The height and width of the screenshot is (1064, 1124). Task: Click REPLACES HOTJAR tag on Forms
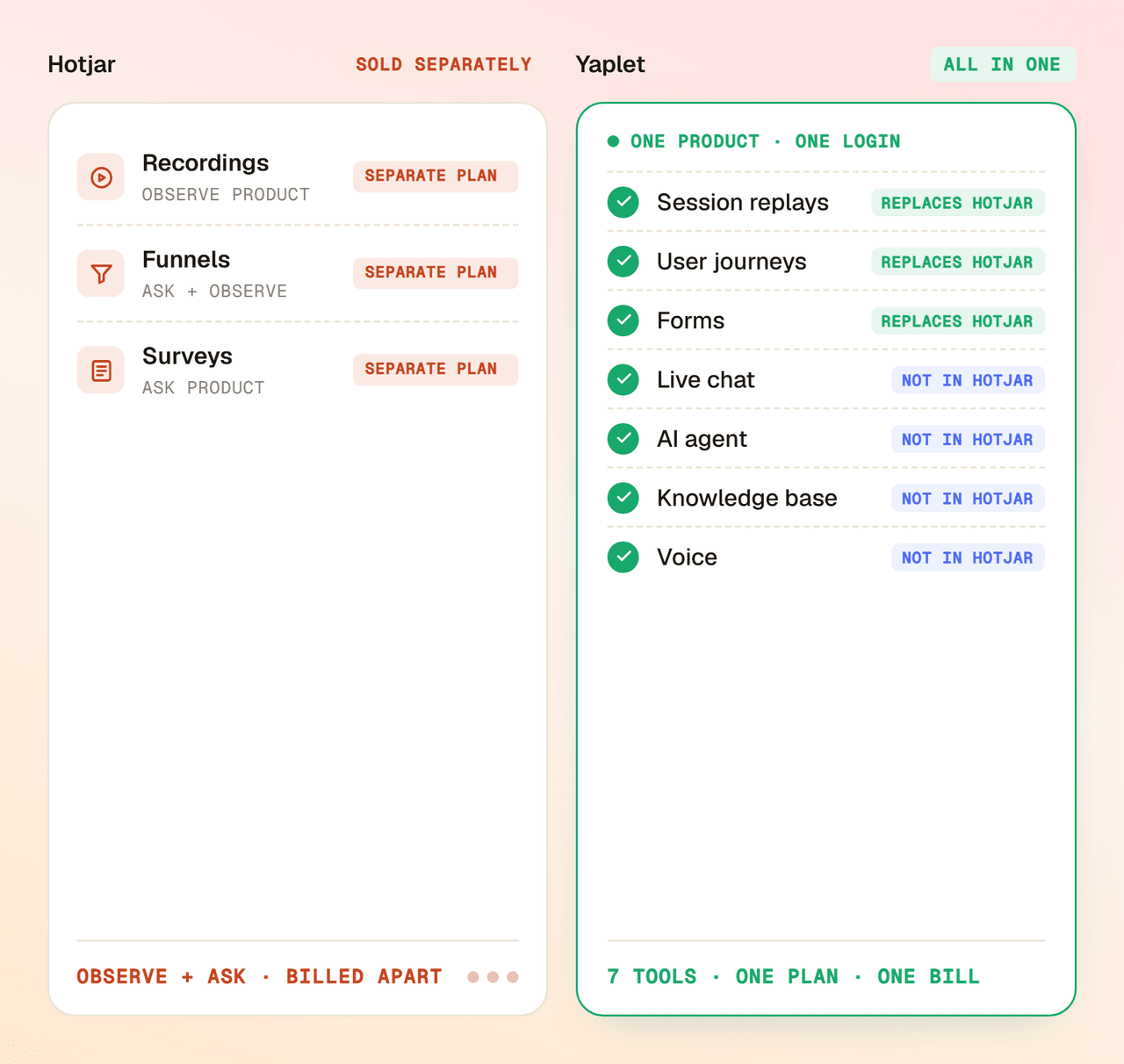958,321
